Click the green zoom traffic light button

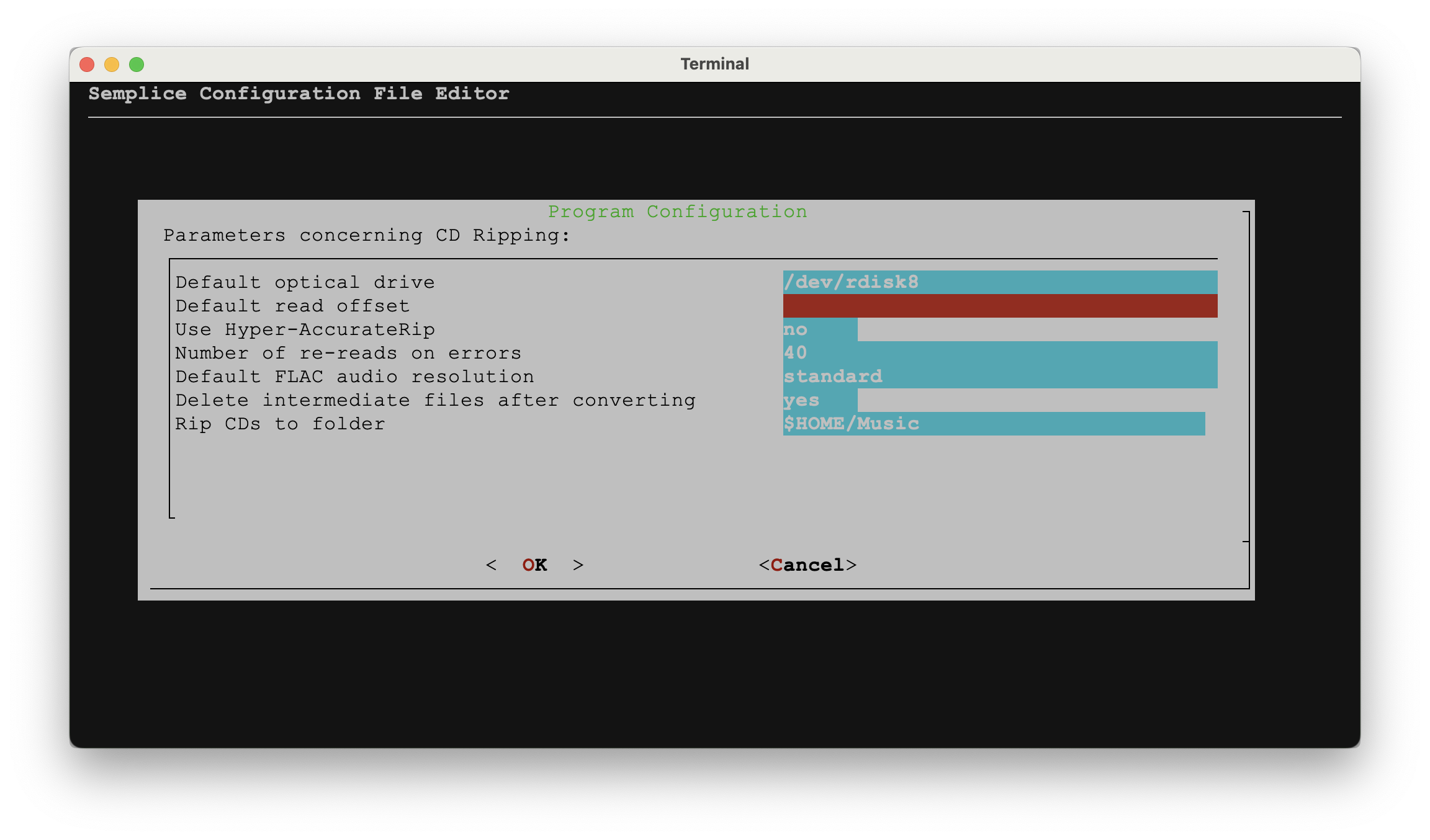click(x=136, y=64)
